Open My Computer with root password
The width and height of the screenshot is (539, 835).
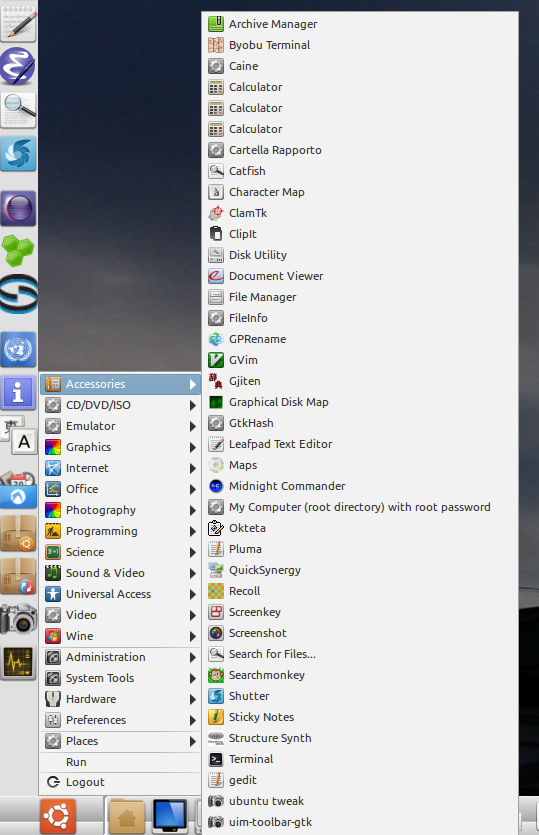[x=360, y=507]
